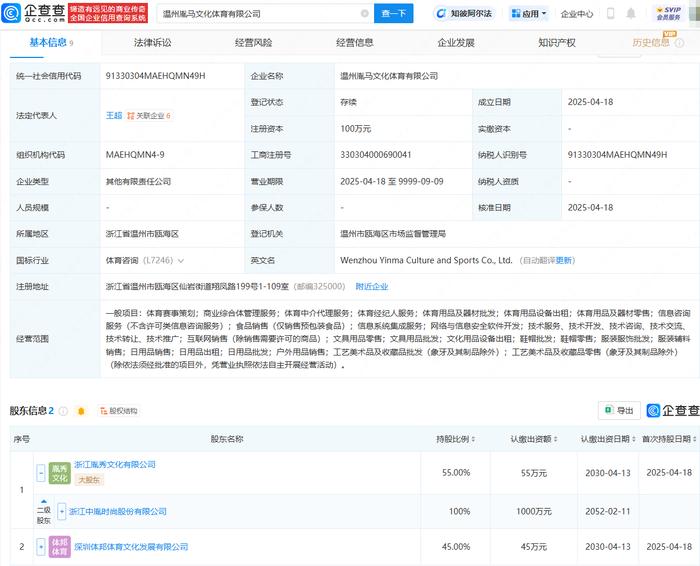Expand the 深圳体邦体育文化发展有限公司 row
The image size is (700, 566).
point(41,546)
